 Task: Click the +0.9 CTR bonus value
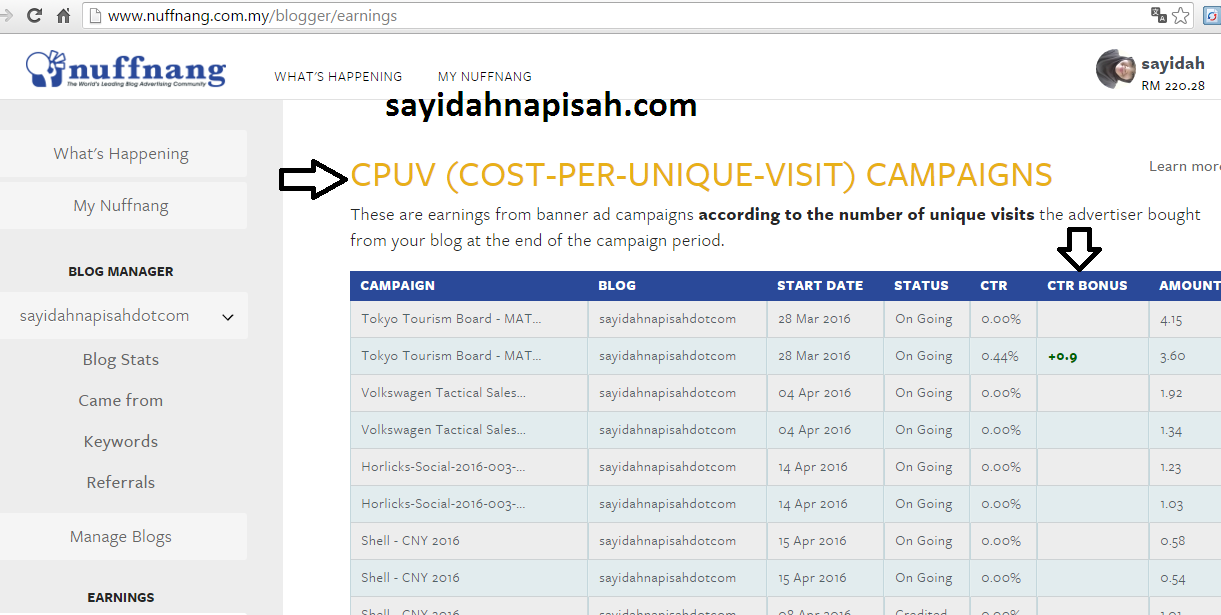coord(1063,357)
